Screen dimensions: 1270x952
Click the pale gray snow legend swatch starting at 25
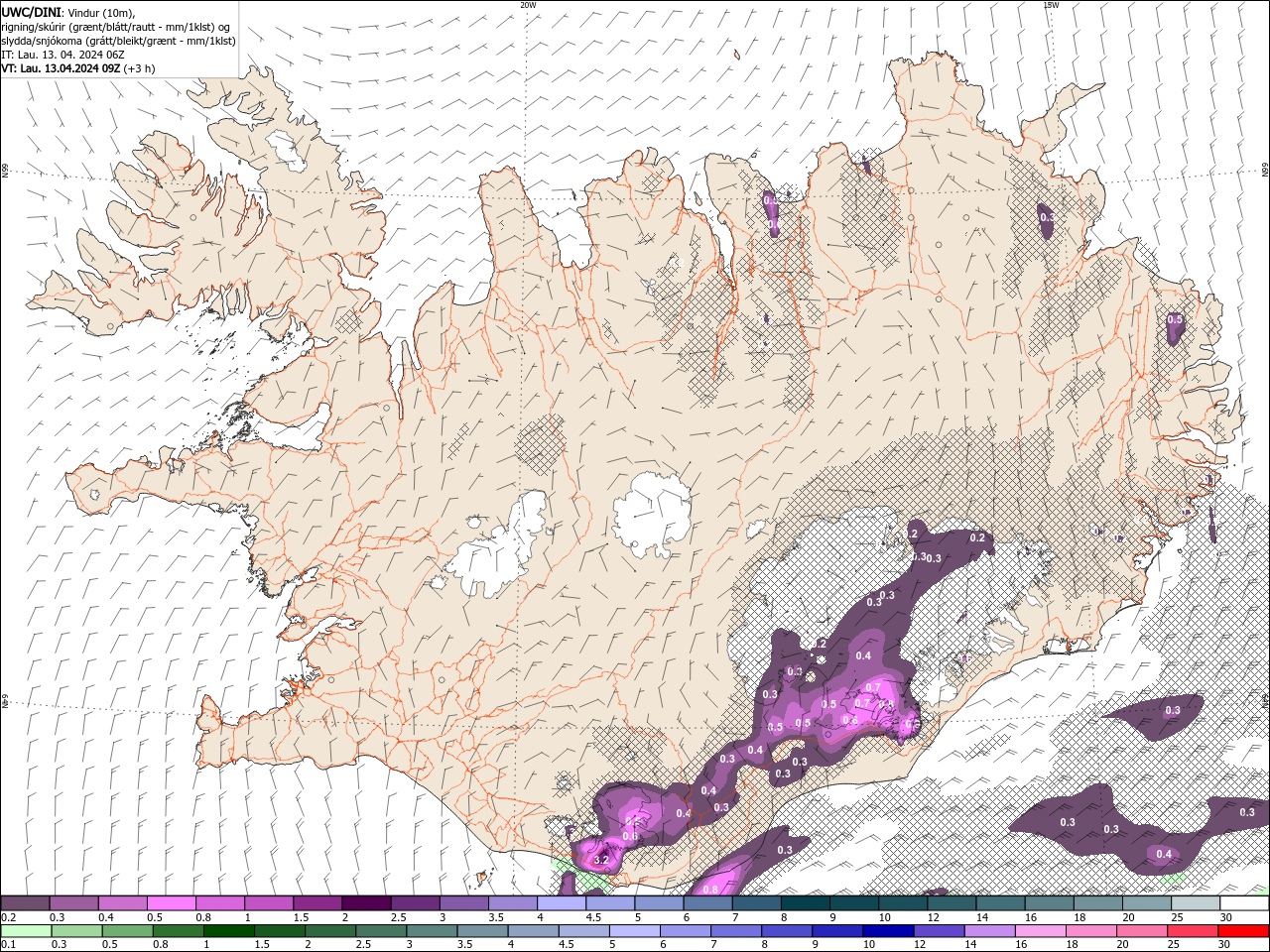1196,903
